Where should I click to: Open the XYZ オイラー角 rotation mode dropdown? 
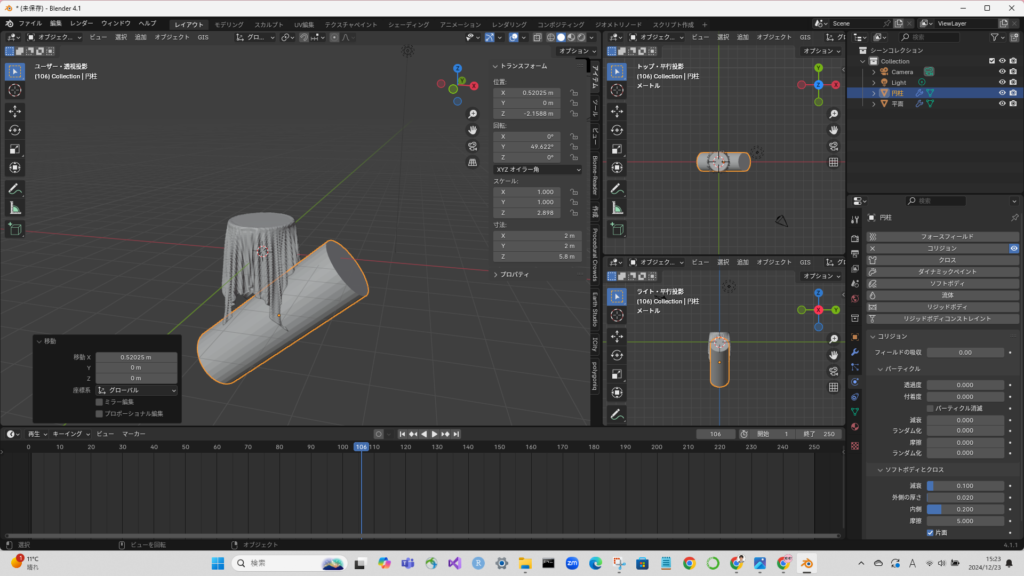[538, 170]
